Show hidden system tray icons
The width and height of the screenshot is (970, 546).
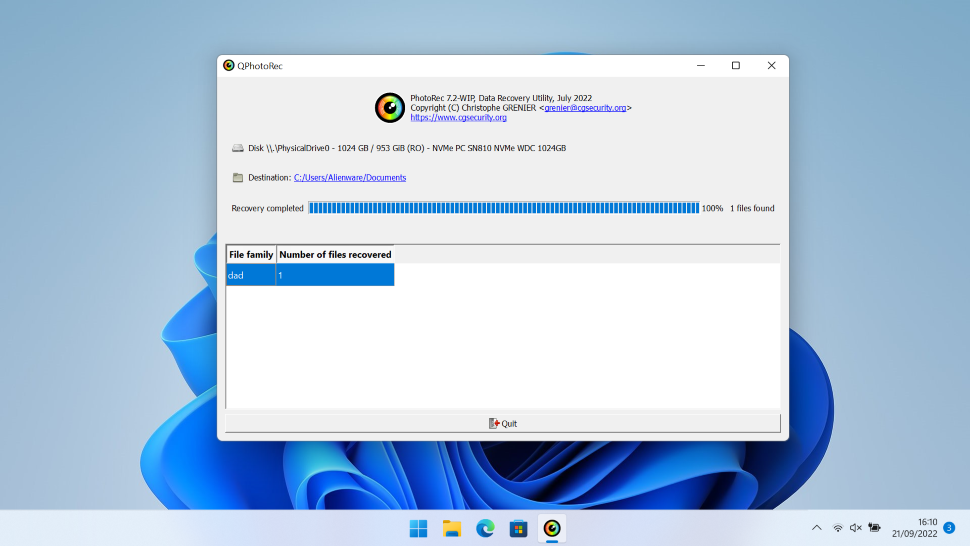pyautogui.click(x=817, y=528)
